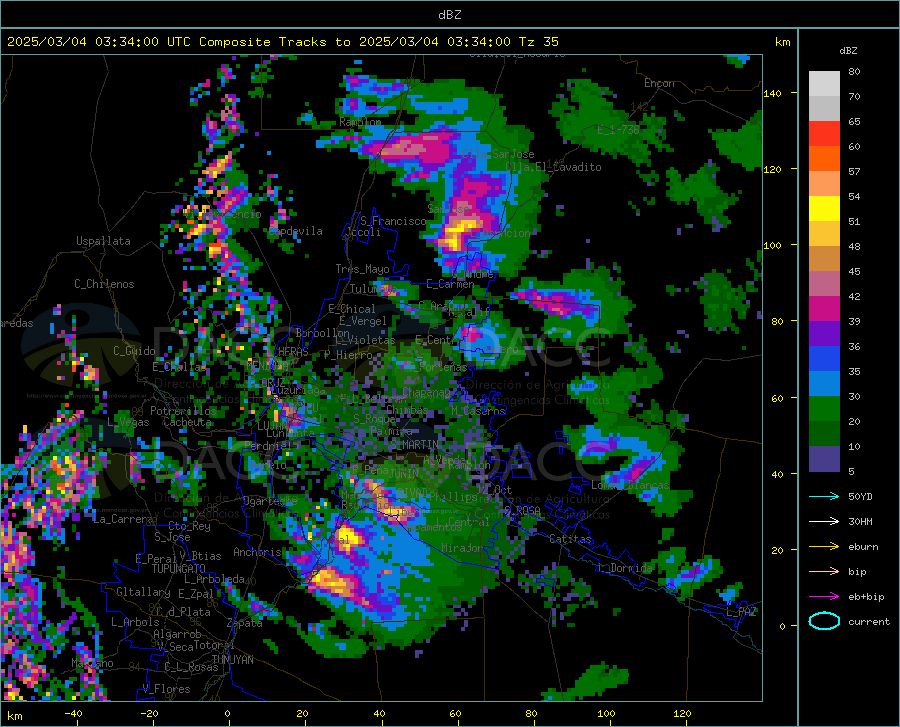The height and width of the screenshot is (727, 900).
Task: Click the 'eb+bip' legend label
Action: pos(866,596)
